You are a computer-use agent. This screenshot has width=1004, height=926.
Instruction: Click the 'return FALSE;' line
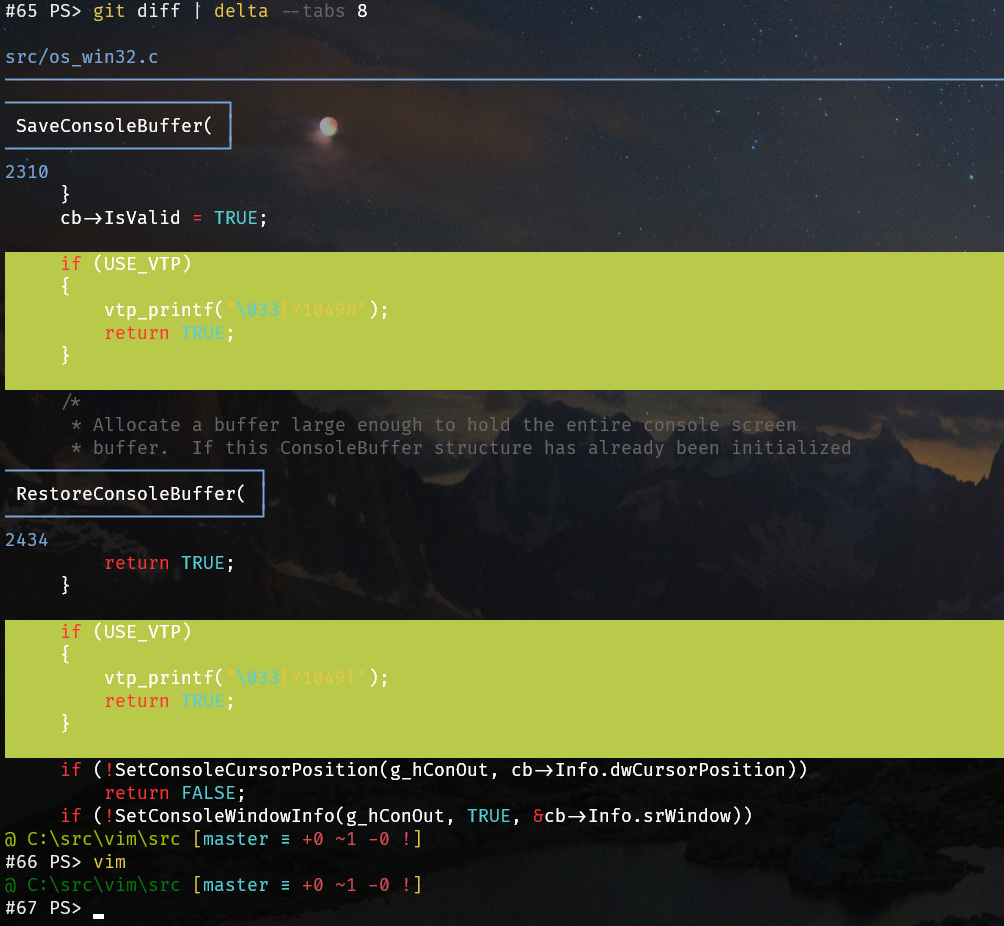coord(175,793)
